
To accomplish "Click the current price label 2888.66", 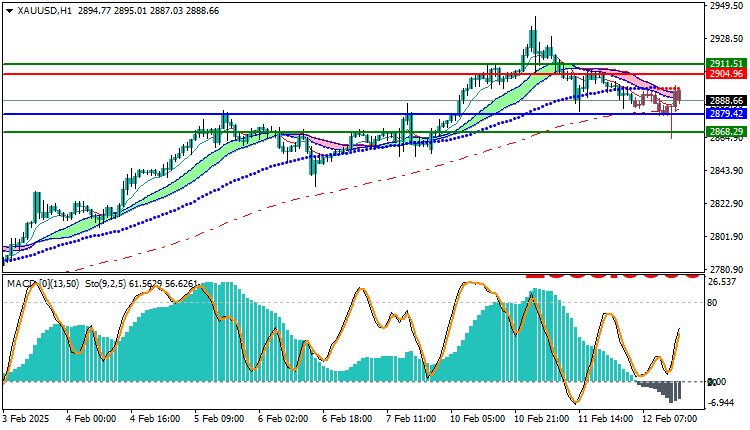I will coord(726,100).
